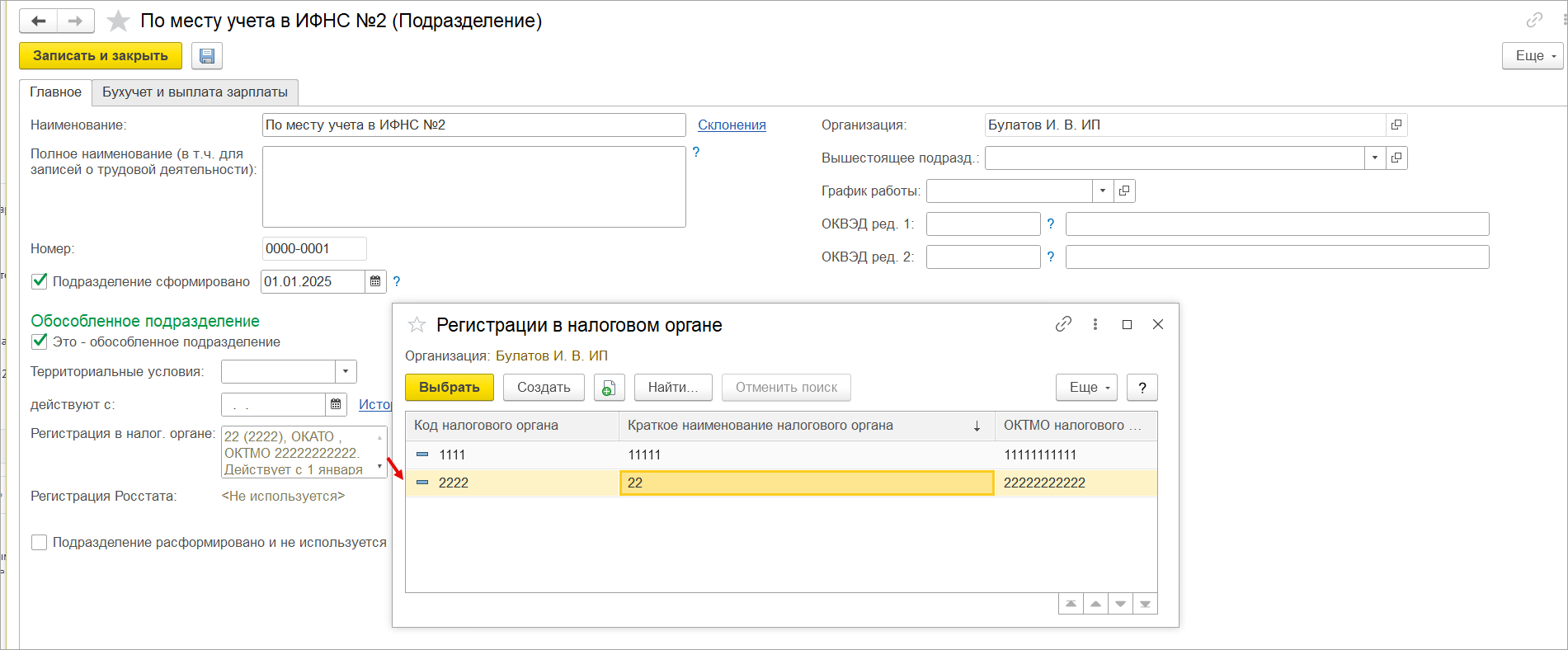
Task: Click Создать button in dialog
Action: point(544,388)
